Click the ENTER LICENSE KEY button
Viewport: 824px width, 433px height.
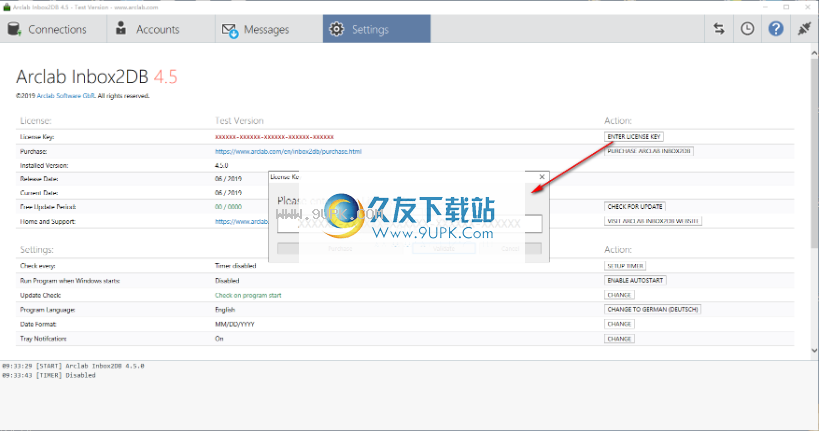(x=634, y=137)
